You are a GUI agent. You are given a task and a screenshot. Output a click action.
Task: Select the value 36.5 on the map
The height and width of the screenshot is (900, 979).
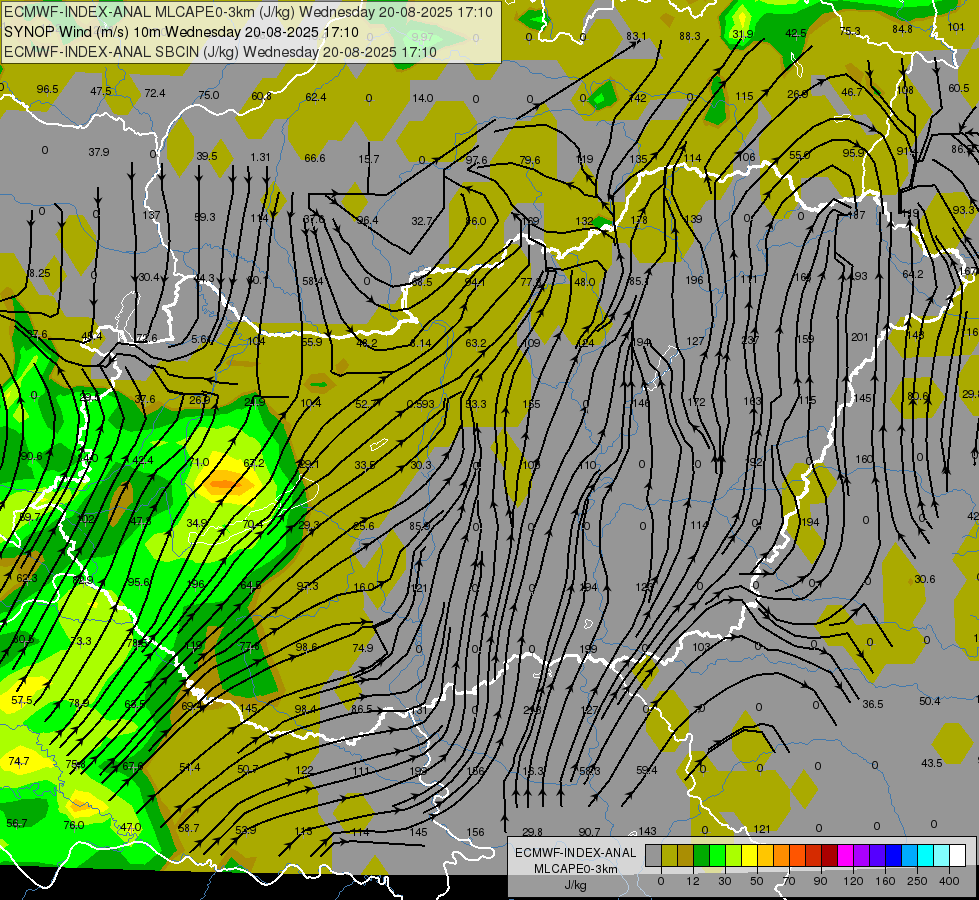coord(872,704)
